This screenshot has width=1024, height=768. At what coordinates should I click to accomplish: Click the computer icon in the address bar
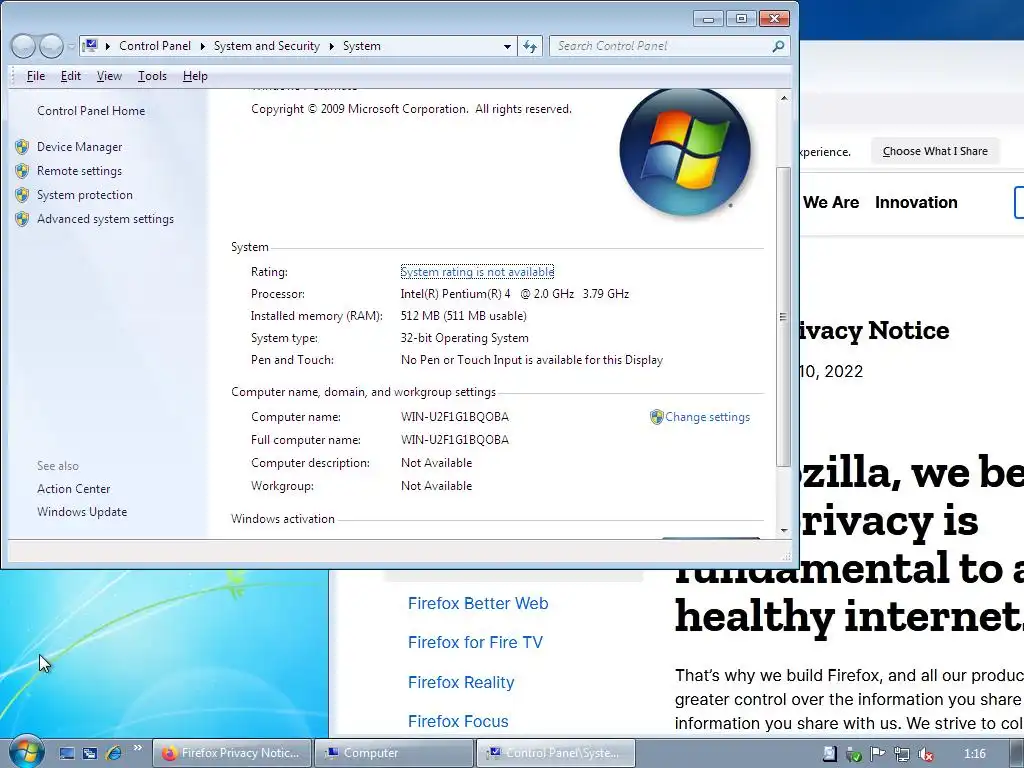pyautogui.click(x=91, y=46)
